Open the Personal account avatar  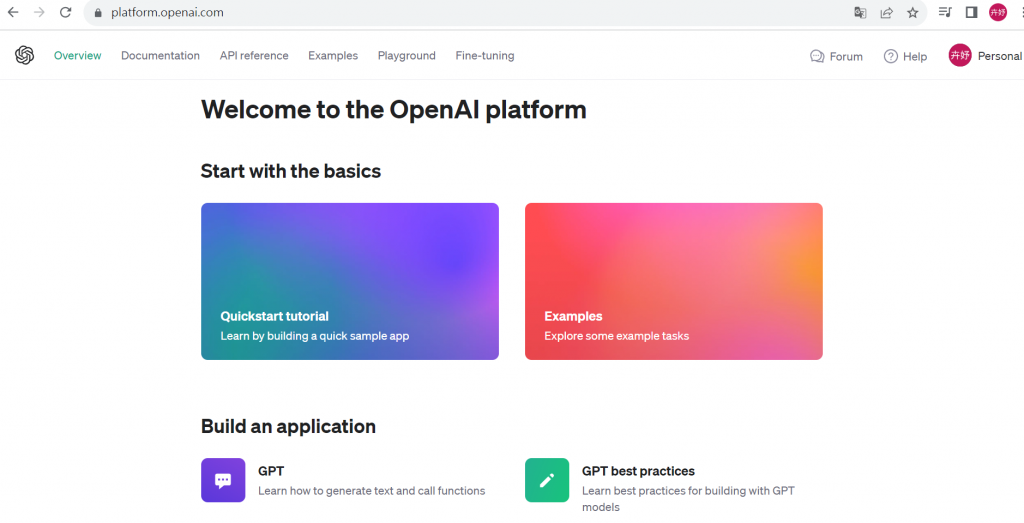point(960,55)
